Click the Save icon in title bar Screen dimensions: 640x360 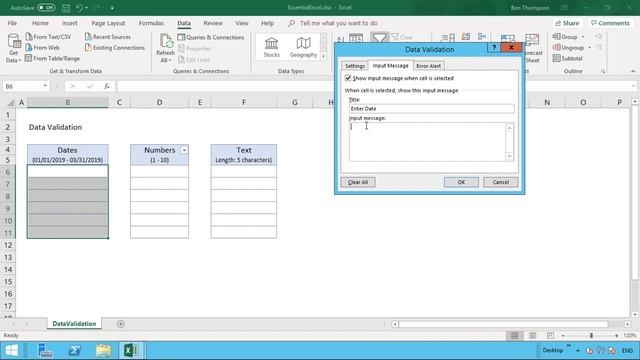[66, 8]
